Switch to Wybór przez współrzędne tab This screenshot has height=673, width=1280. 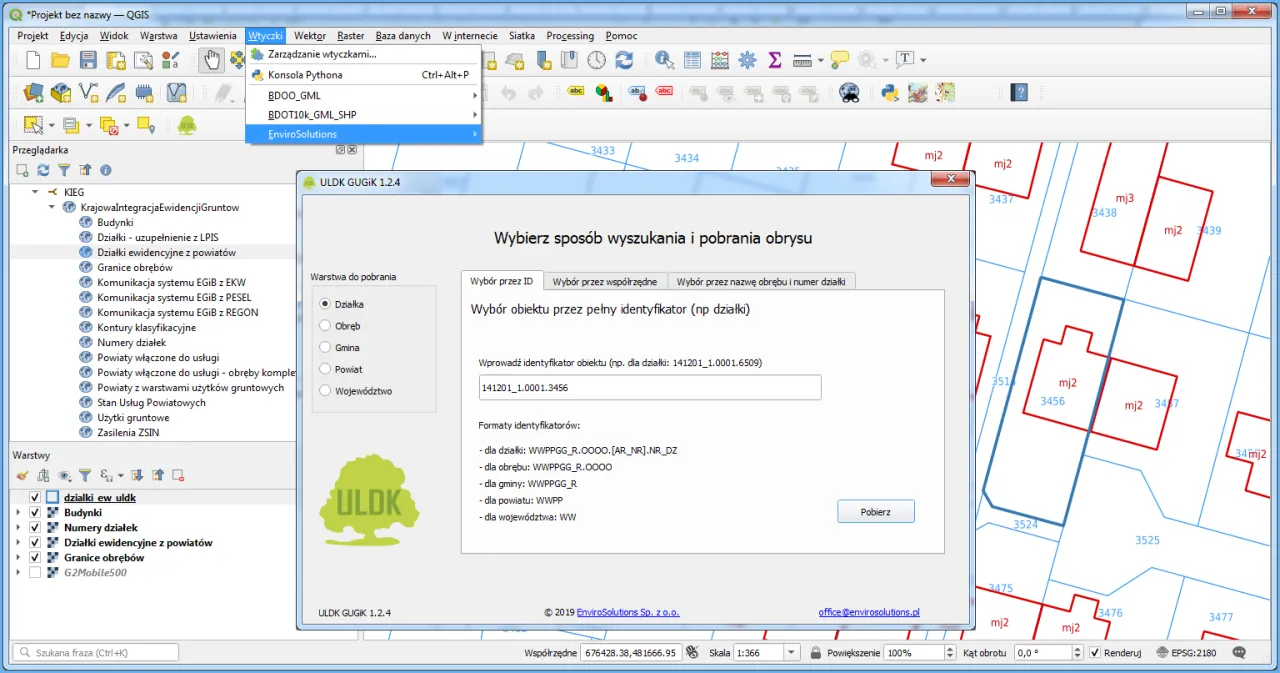click(603, 282)
